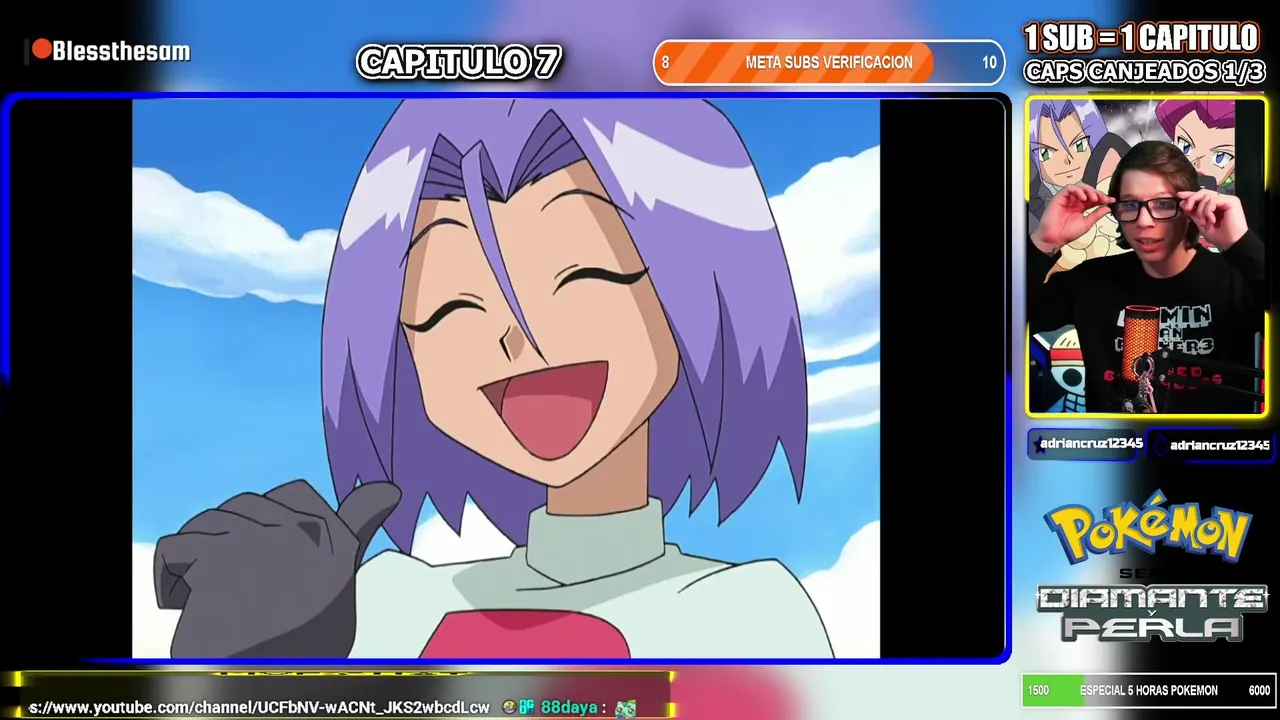Click the first adriancruz12345 username badge

click(x=1083, y=443)
